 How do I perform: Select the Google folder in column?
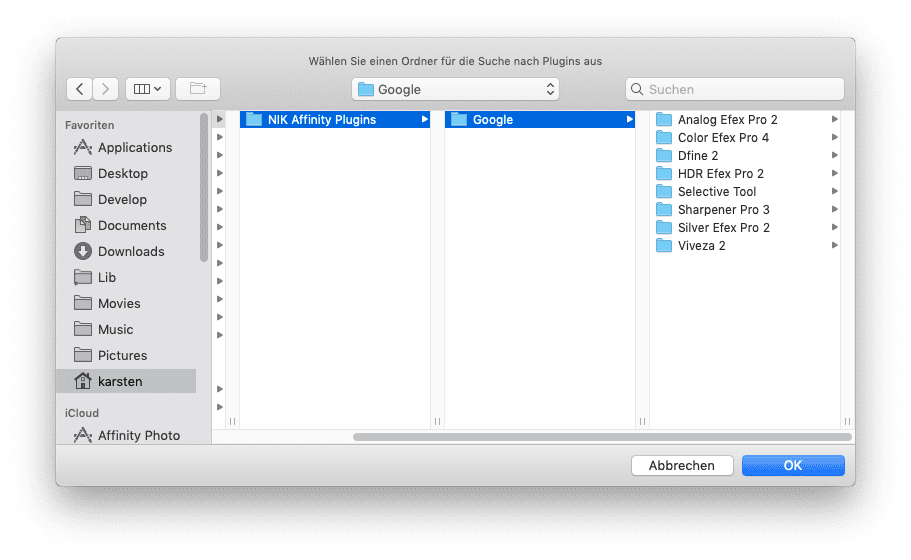(x=540, y=120)
